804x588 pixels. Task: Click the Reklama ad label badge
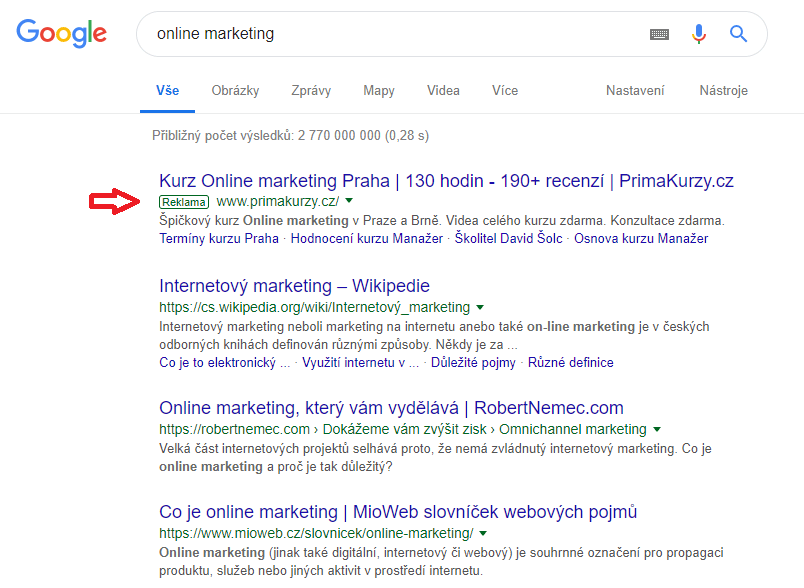click(184, 202)
